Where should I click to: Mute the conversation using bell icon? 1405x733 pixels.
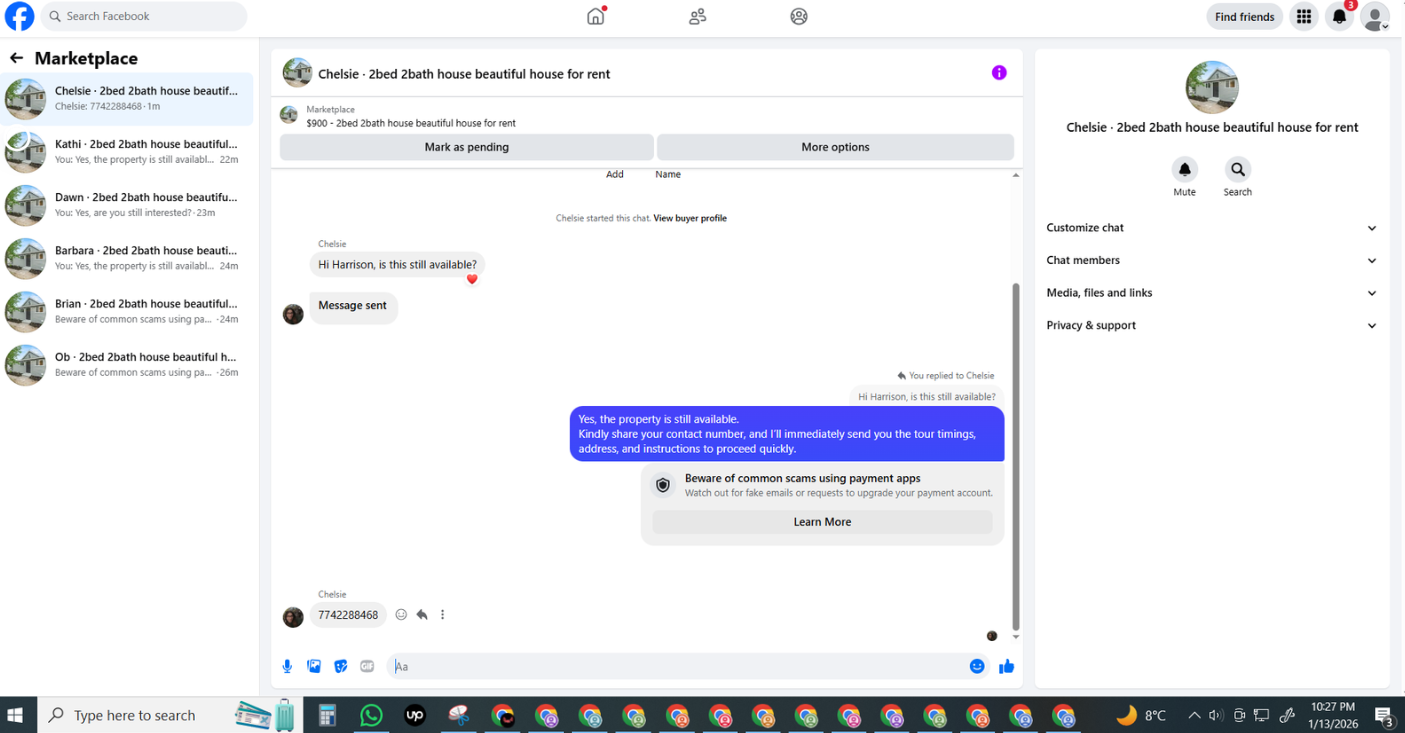[1184, 169]
